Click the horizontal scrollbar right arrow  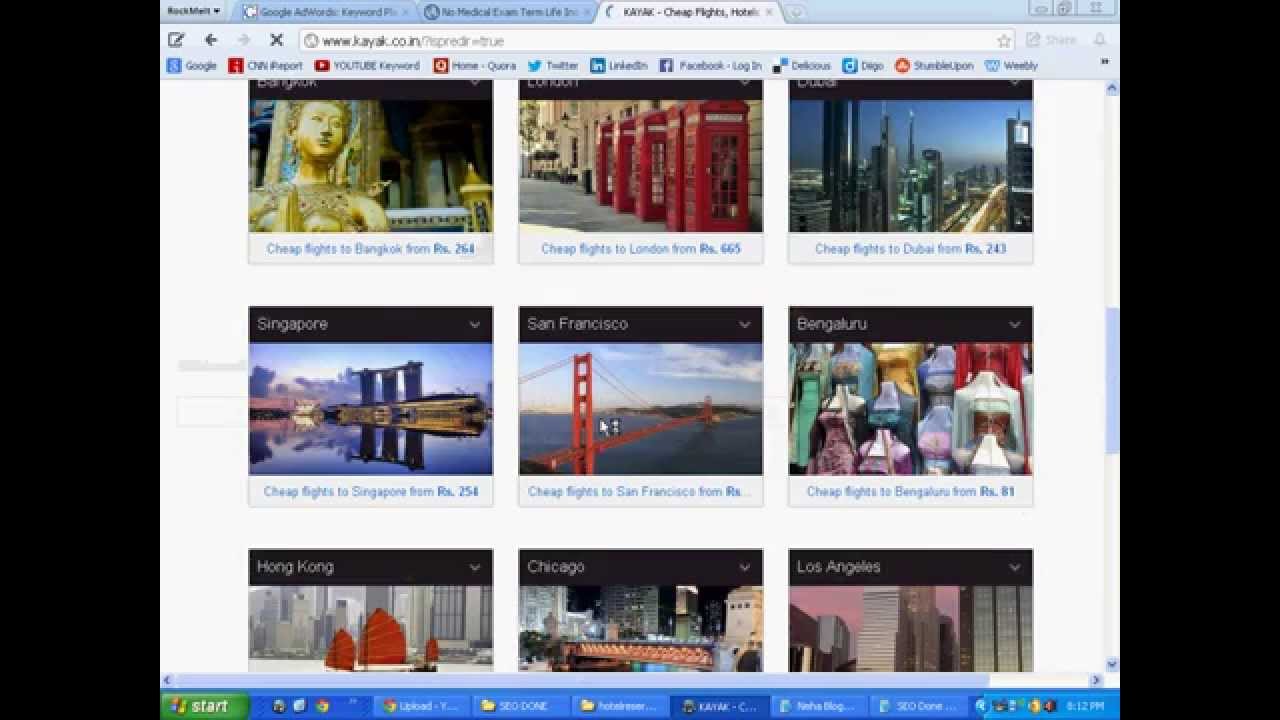[1096, 680]
